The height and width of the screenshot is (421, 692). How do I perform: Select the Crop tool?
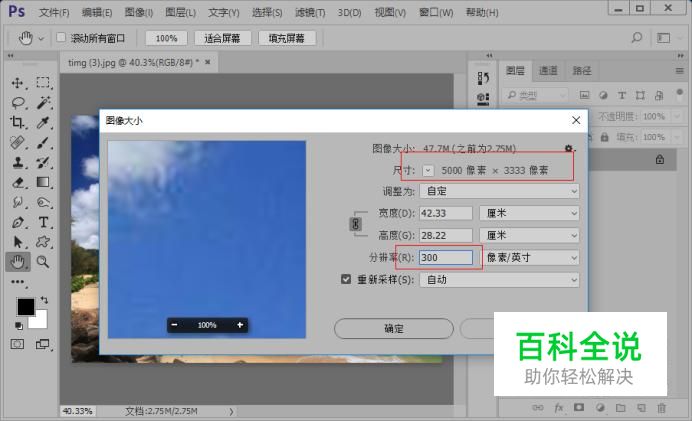coord(17,122)
